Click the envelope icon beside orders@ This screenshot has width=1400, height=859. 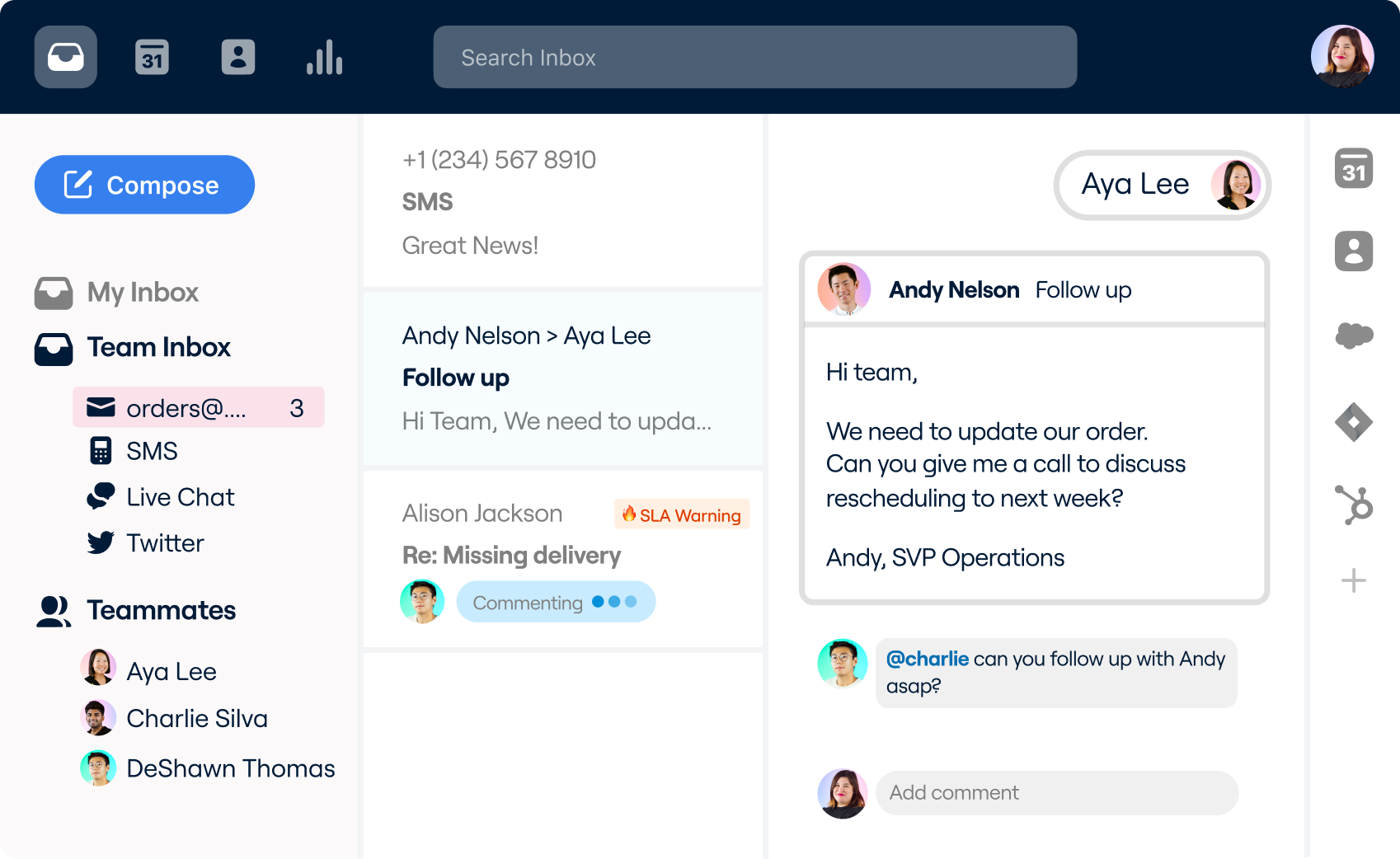click(101, 407)
